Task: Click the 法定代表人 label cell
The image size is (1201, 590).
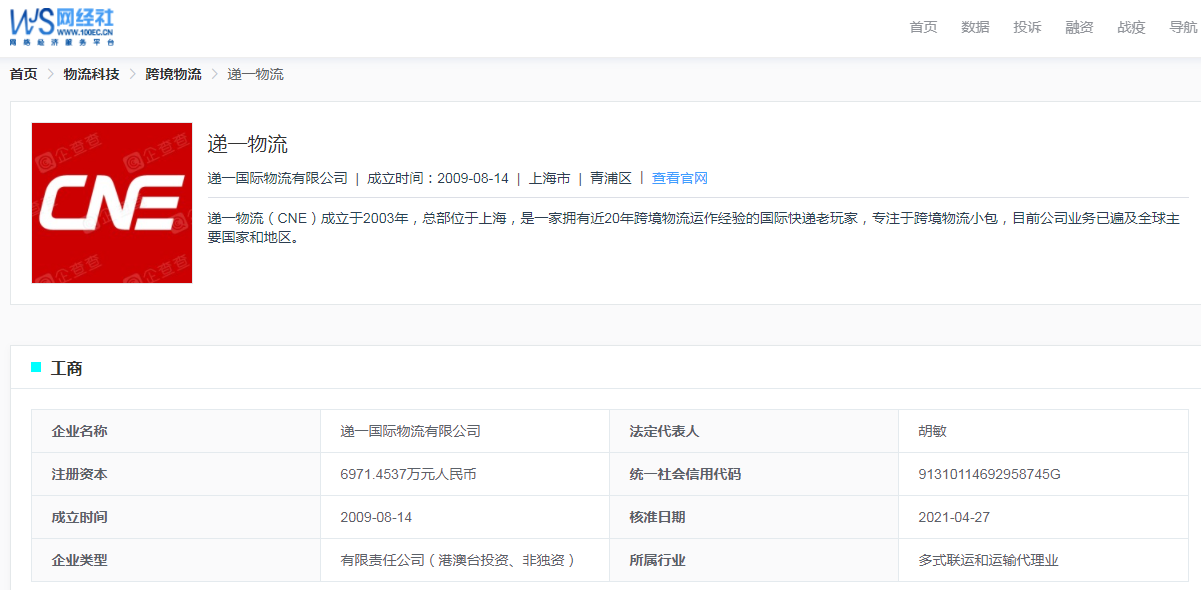Action: coord(754,431)
